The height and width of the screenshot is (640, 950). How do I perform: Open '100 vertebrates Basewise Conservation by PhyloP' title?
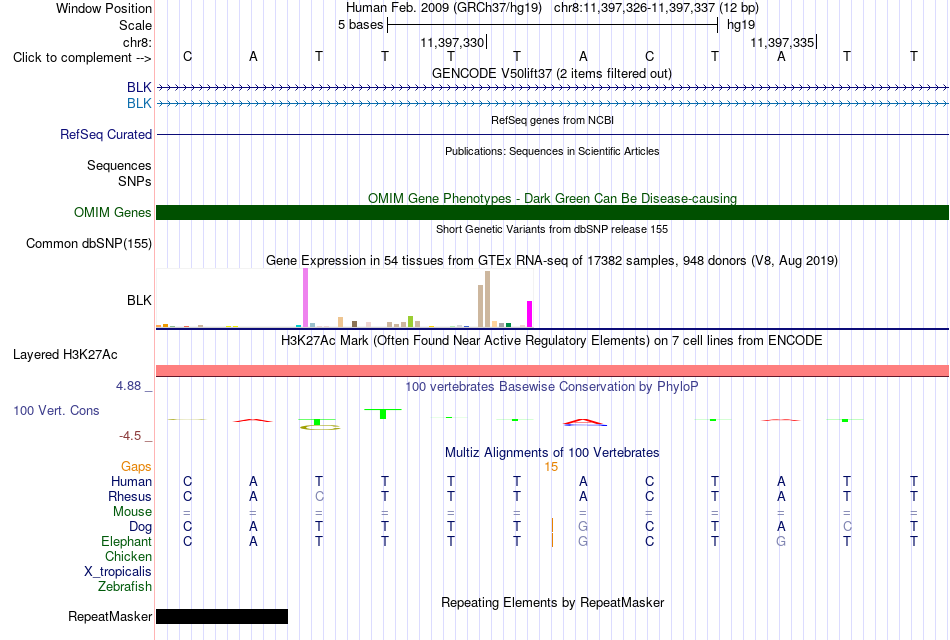[551, 387]
